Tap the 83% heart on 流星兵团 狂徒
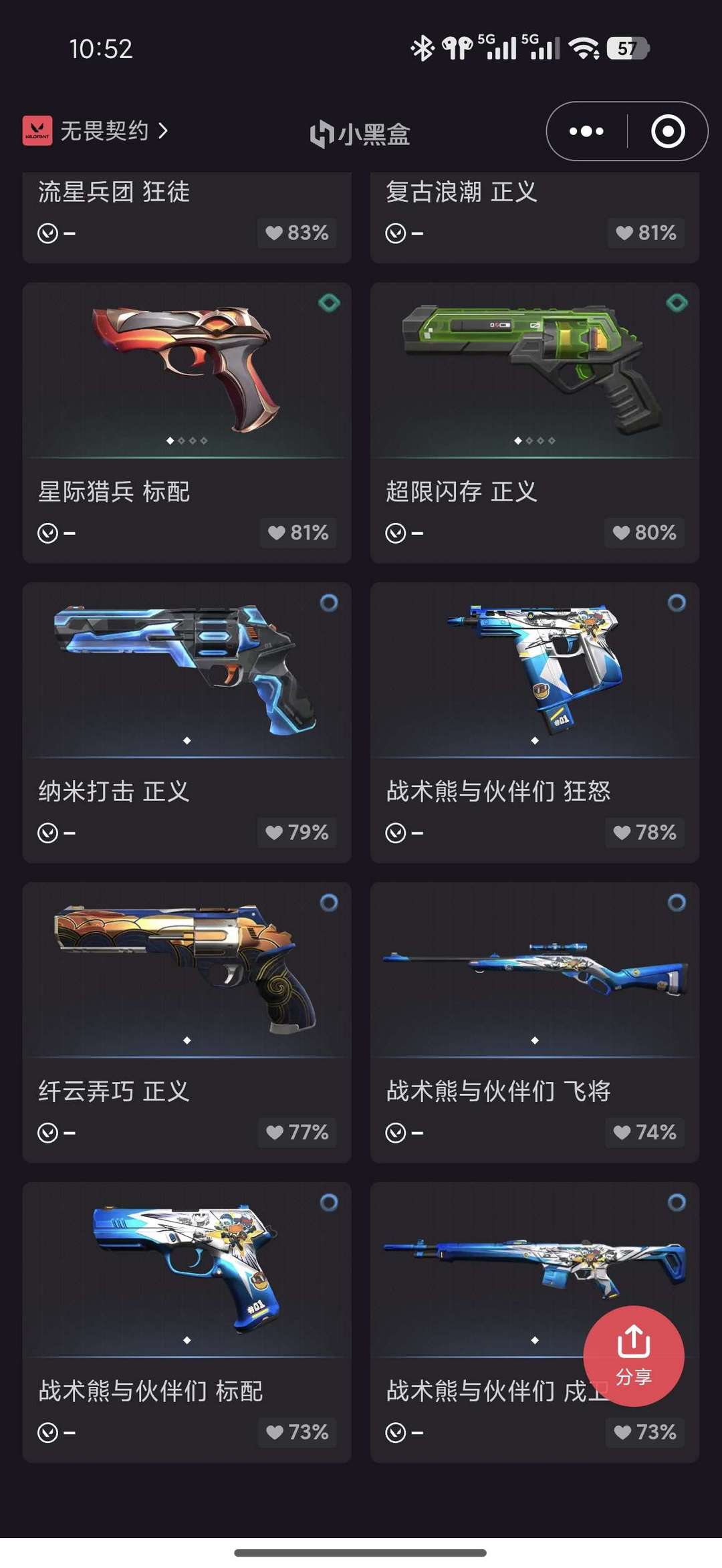 click(297, 233)
